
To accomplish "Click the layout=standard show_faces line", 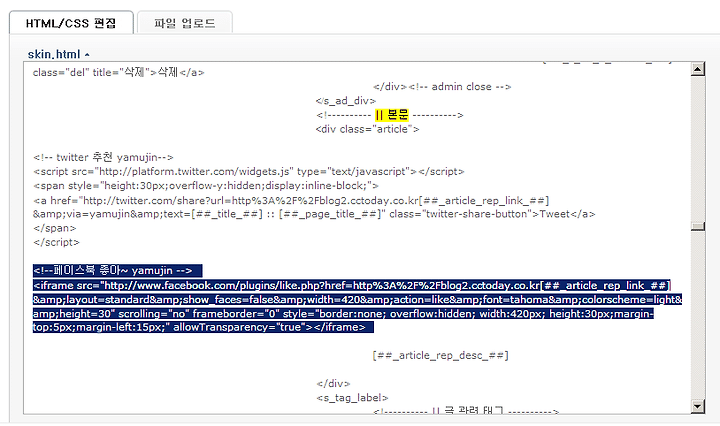I will point(357,300).
